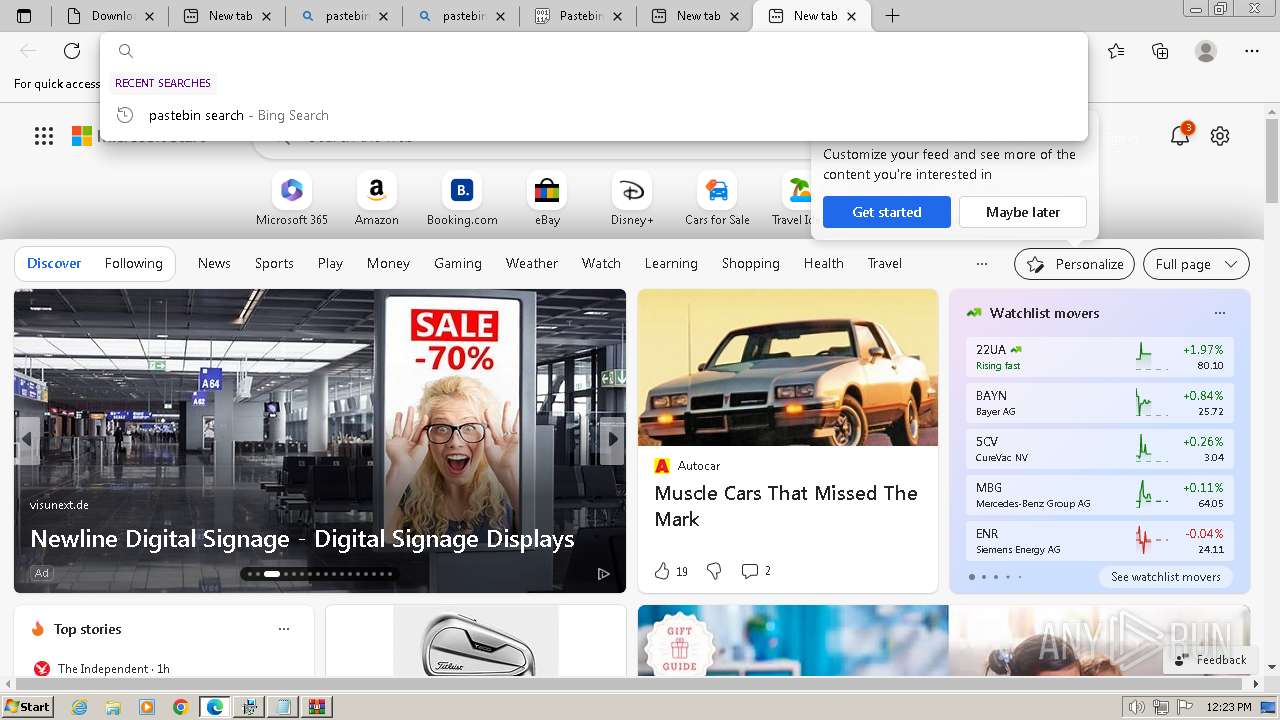The image size is (1280, 720).
Task: Switch to the Pastebin tab
Action: [578, 16]
